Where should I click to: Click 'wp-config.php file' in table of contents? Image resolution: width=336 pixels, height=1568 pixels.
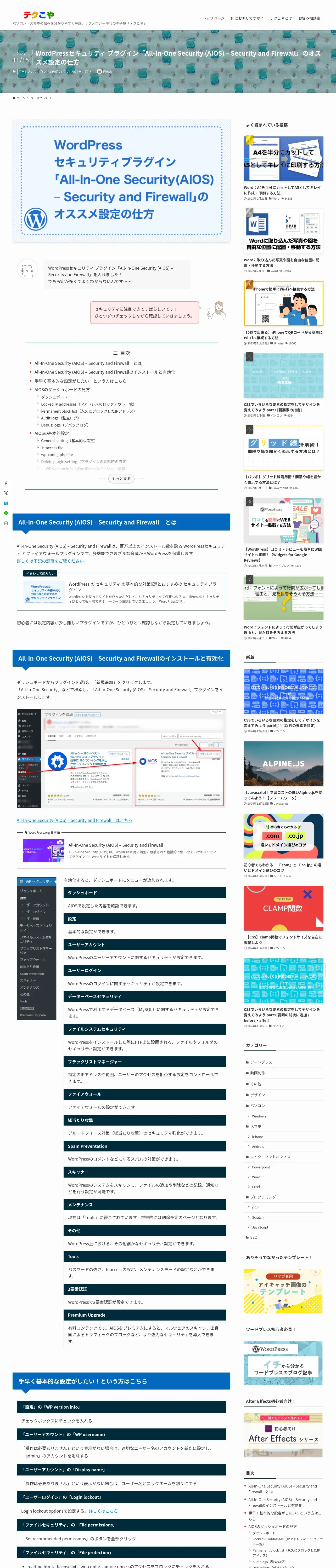[57, 455]
